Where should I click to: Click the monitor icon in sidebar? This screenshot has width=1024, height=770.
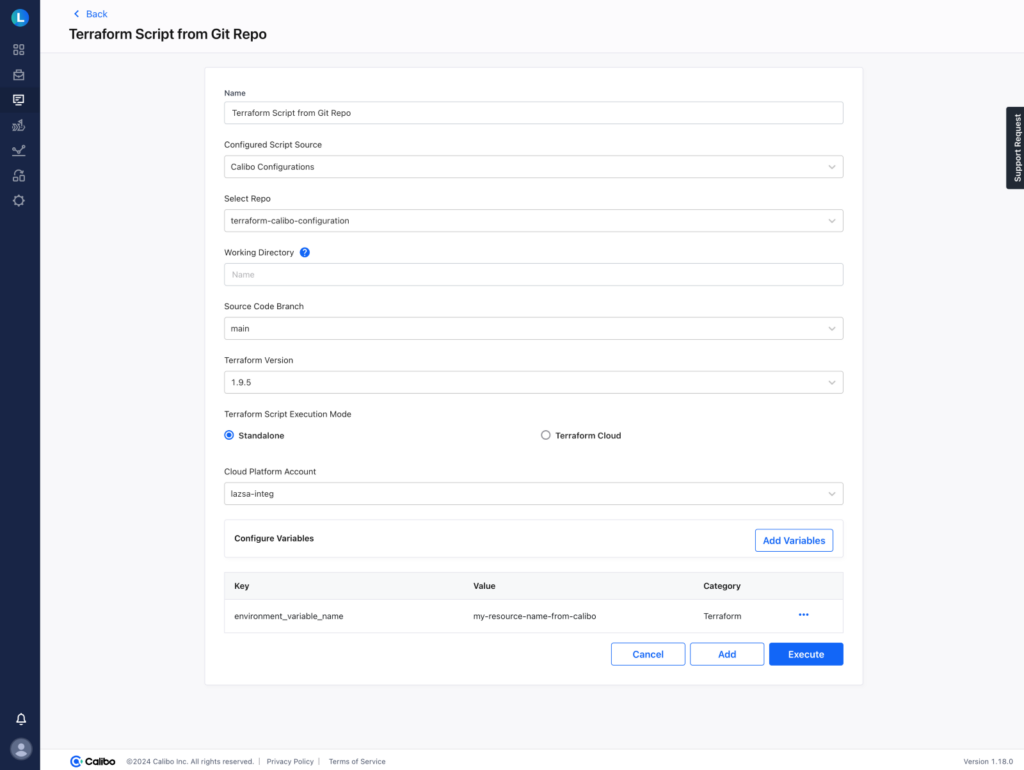(x=19, y=100)
